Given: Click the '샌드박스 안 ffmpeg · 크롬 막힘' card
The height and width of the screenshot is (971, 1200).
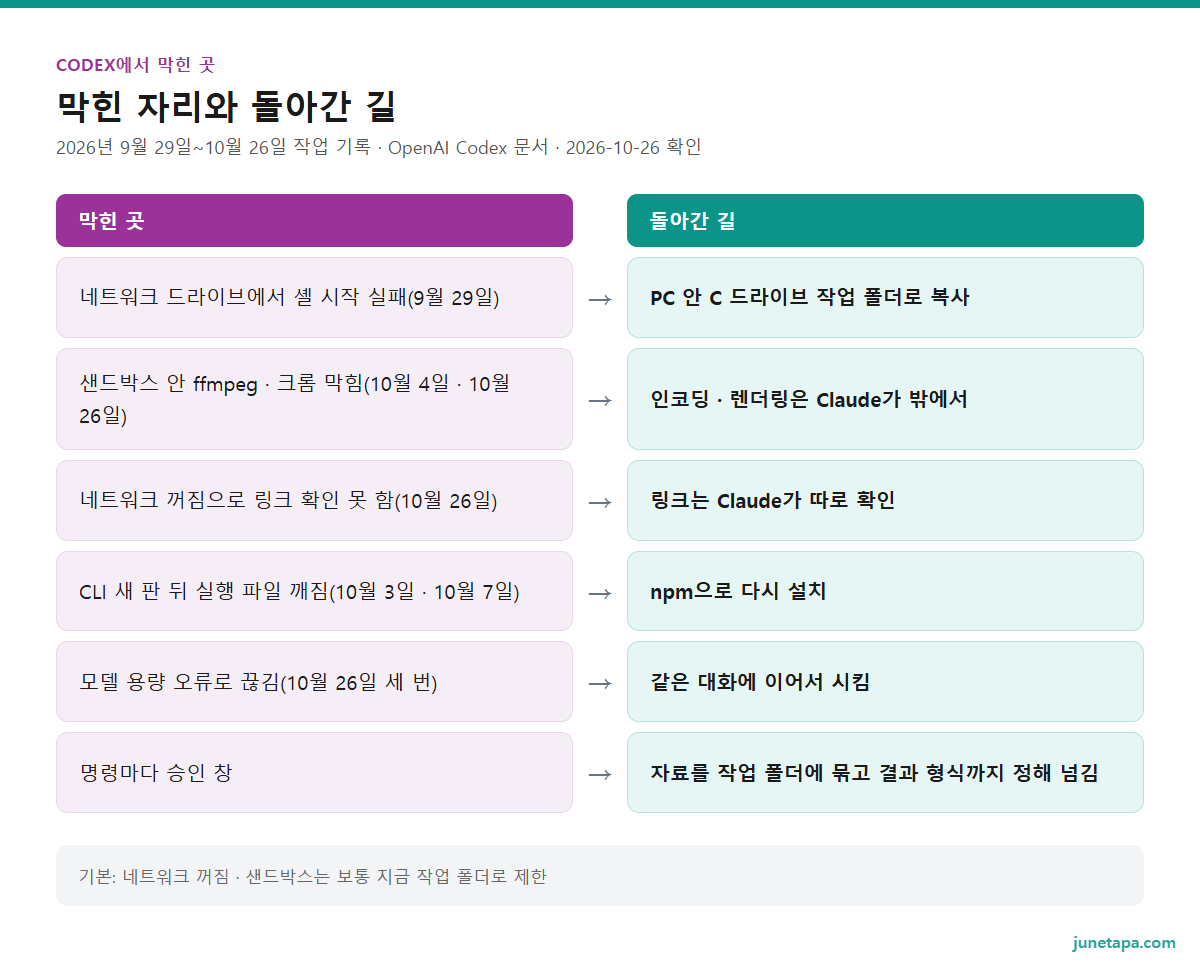Looking at the screenshot, I should tap(314, 399).
